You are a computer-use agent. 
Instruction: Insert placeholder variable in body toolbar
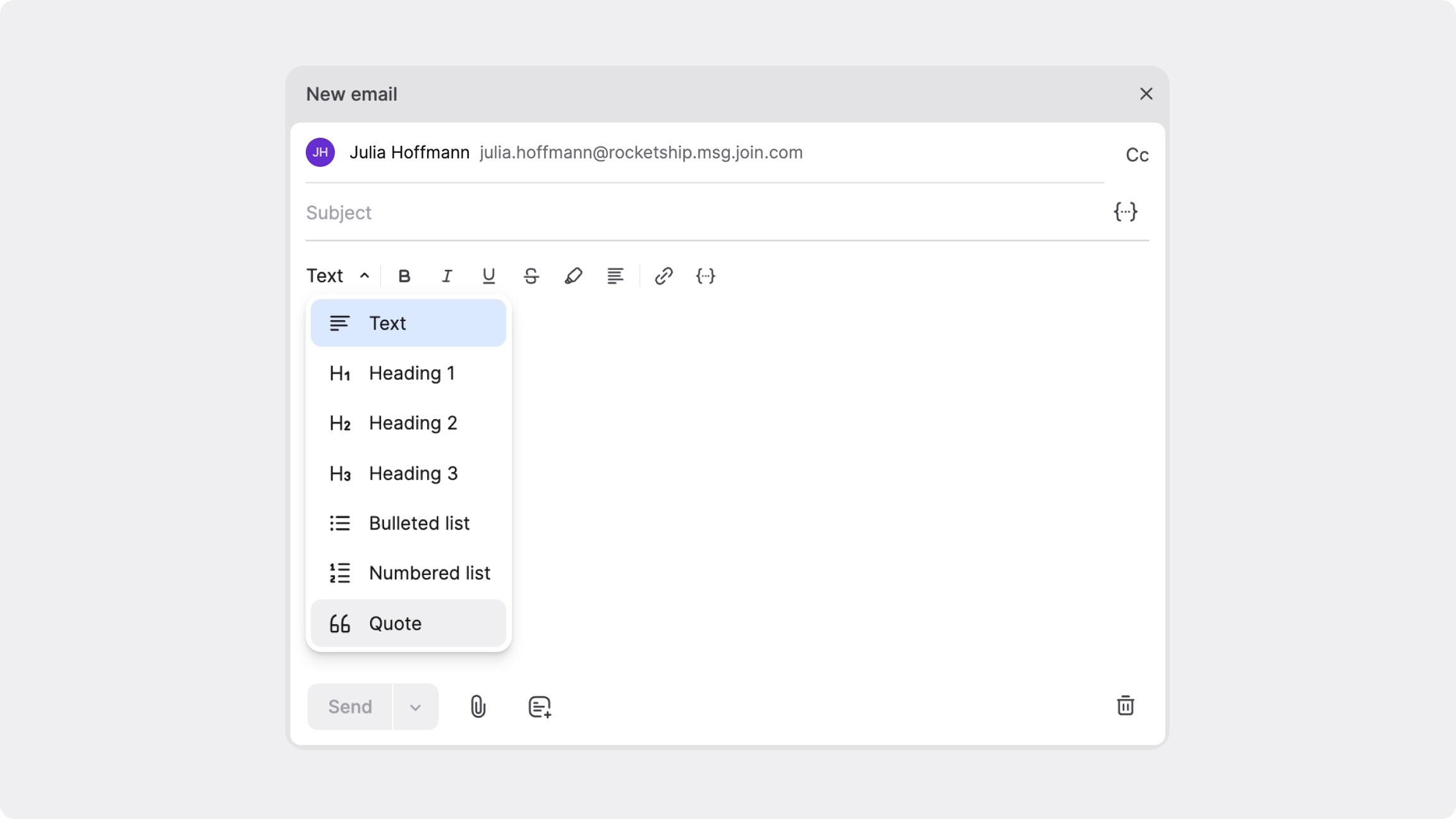click(x=705, y=276)
